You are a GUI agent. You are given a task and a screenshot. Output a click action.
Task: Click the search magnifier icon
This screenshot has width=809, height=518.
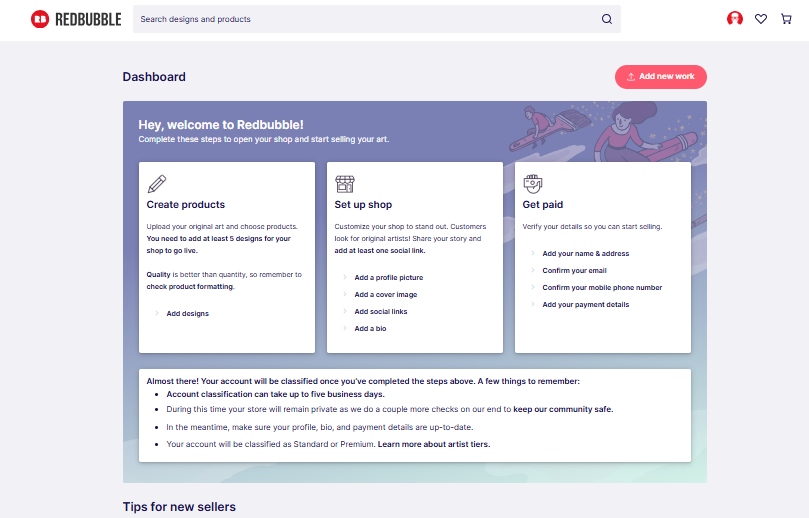coord(606,19)
